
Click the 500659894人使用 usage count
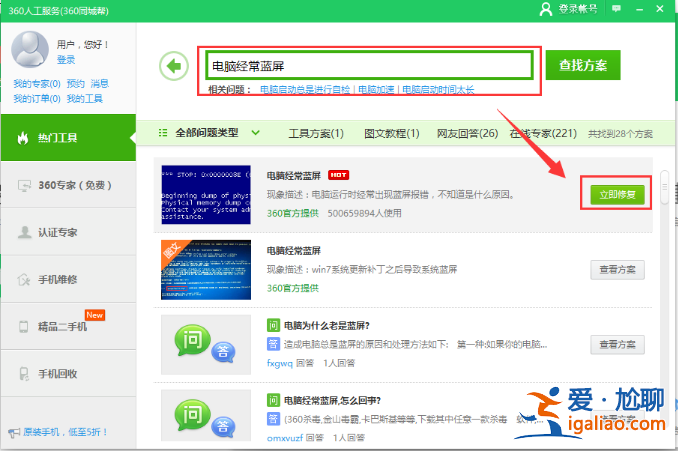[x=364, y=213]
